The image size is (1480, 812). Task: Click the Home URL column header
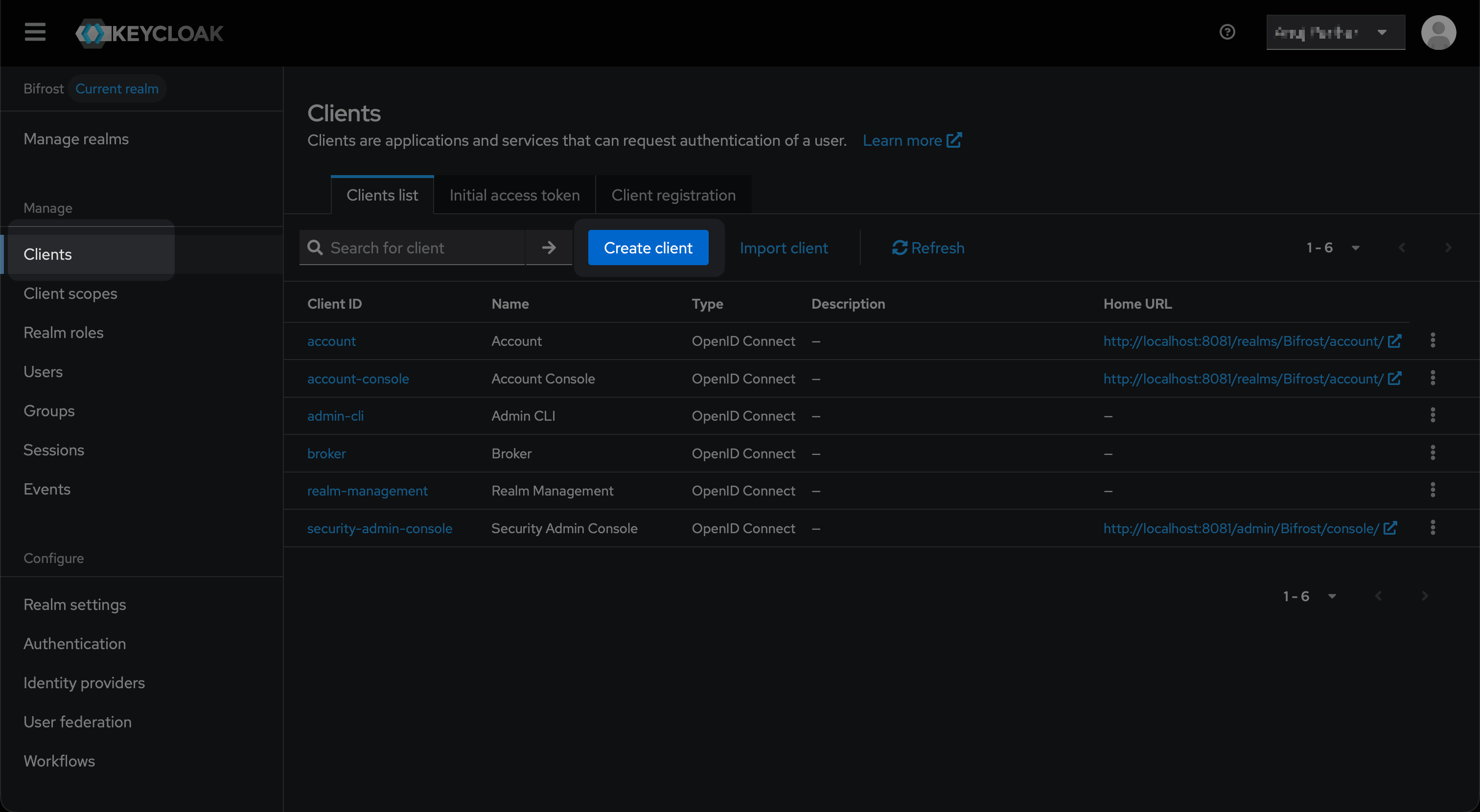(x=1137, y=304)
